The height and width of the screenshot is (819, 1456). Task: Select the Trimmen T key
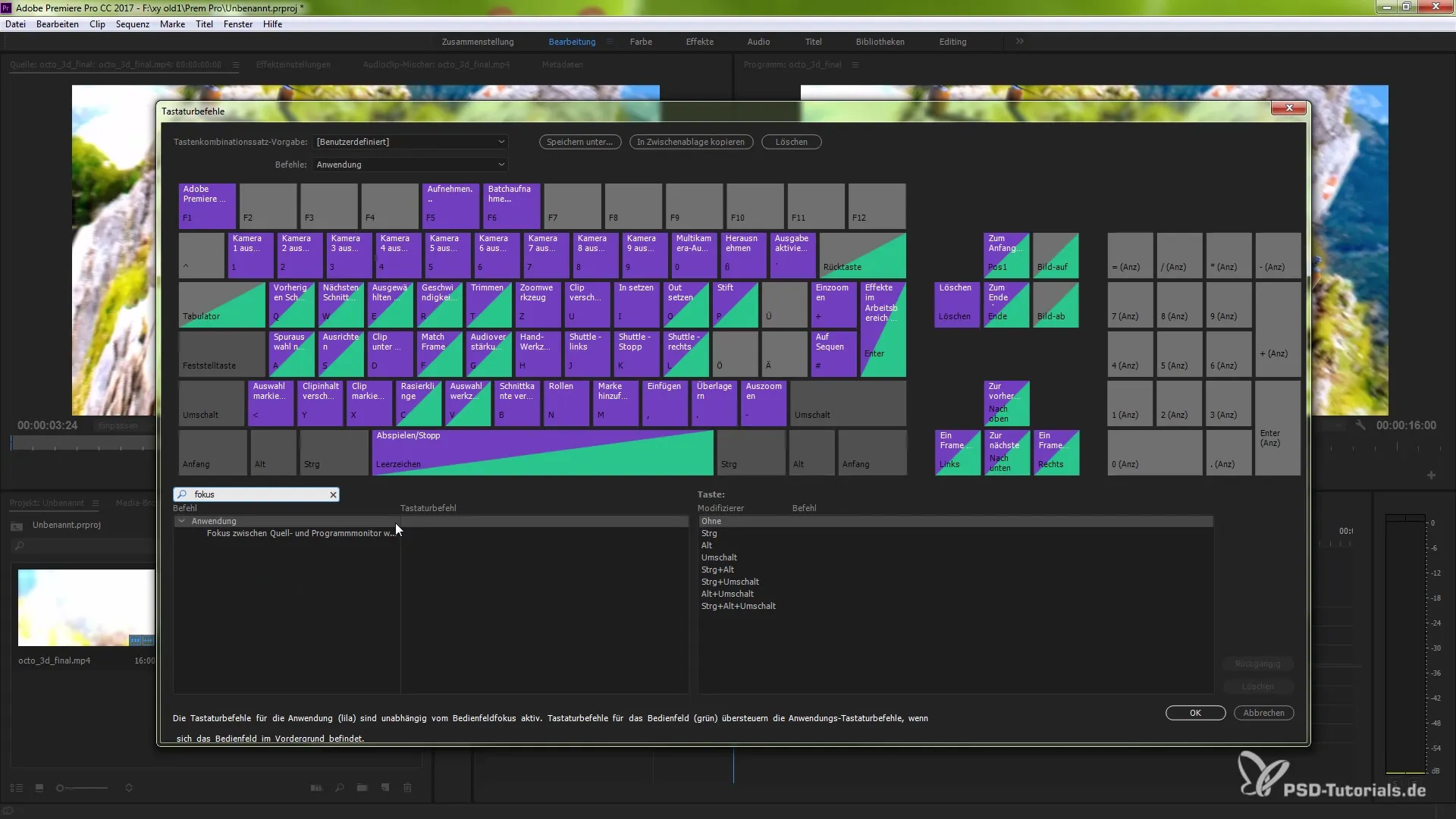489,305
